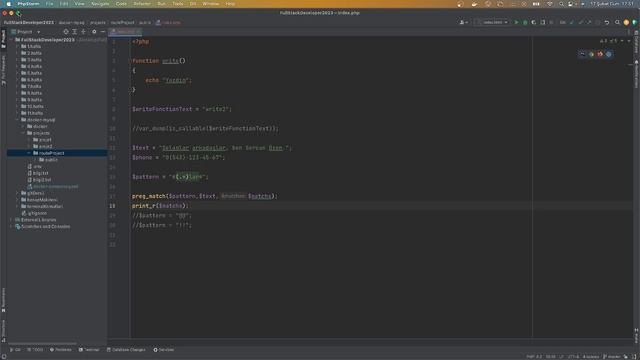Open file in Chrome browser icon
The height and width of the screenshot is (360, 640).
point(591,54)
